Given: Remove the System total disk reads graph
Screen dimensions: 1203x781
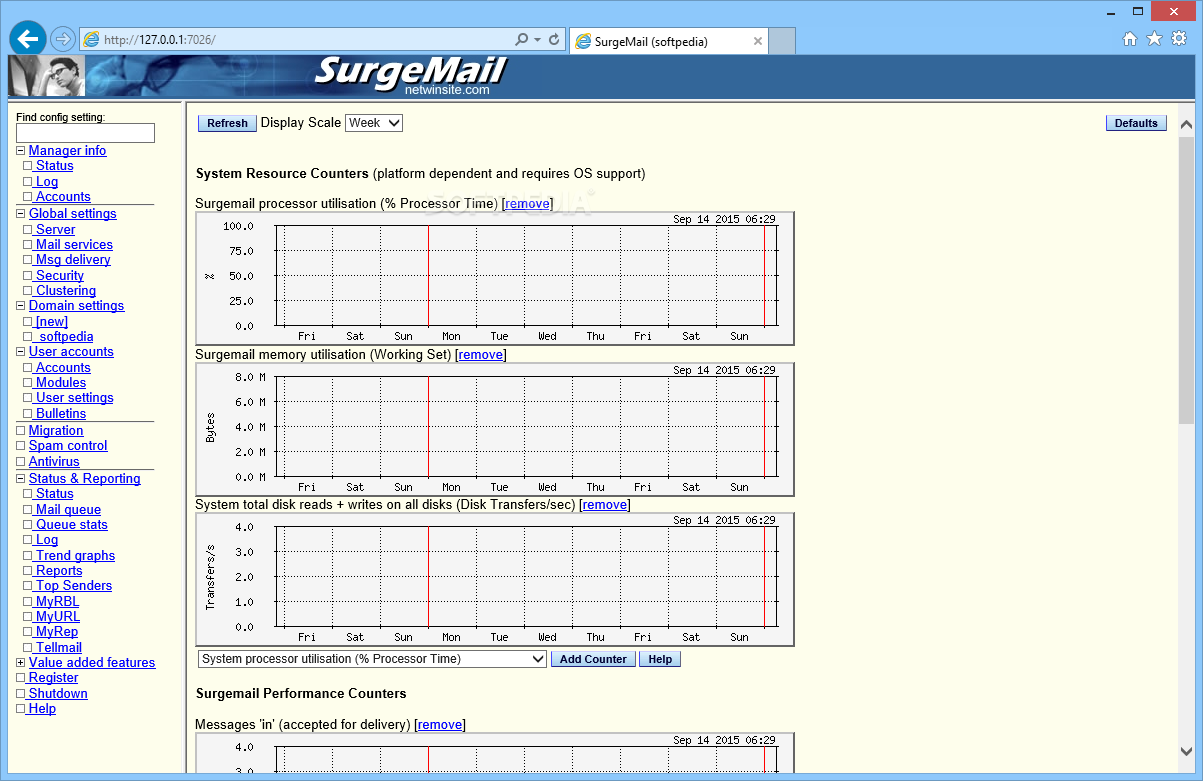Looking at the screenshot, I should [x=605, y=505].
